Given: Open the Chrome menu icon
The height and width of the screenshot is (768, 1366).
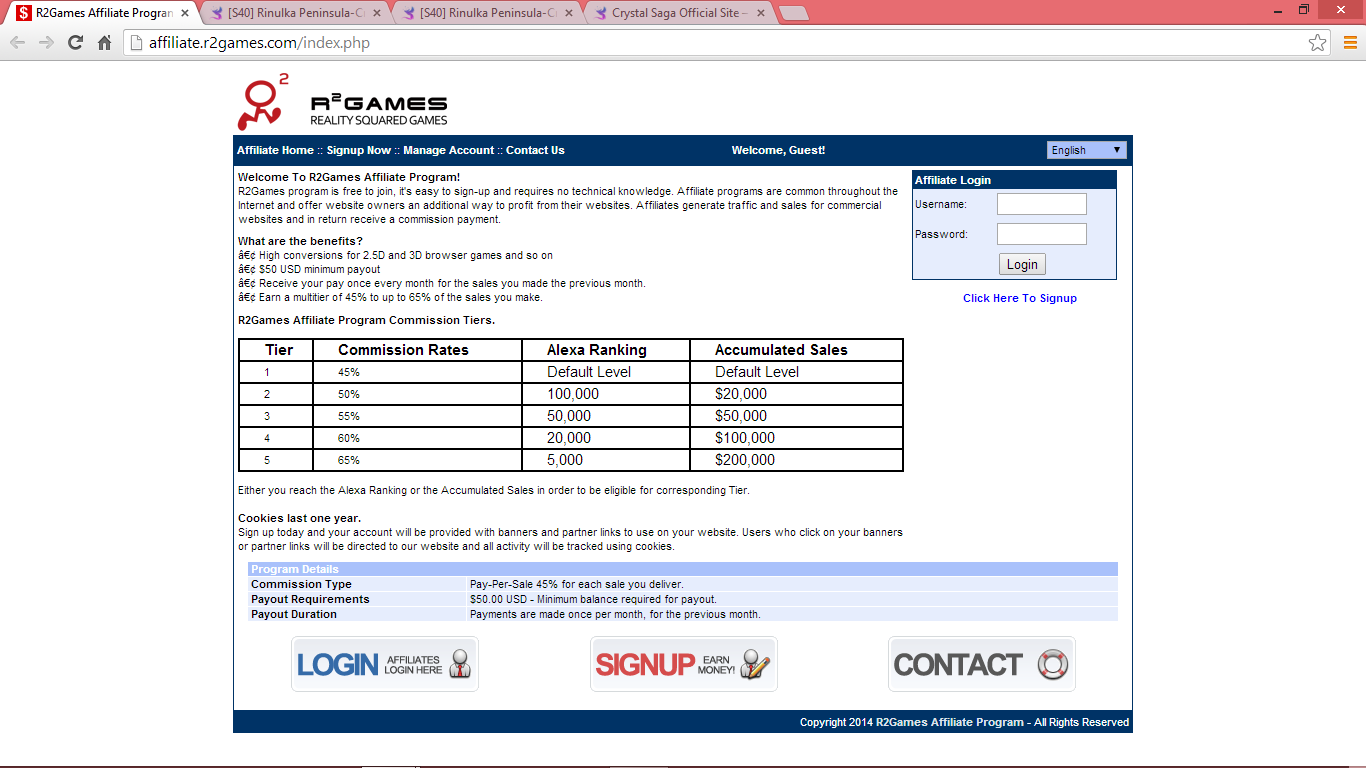Looking at the screenshot, I should coord(1350,43).
